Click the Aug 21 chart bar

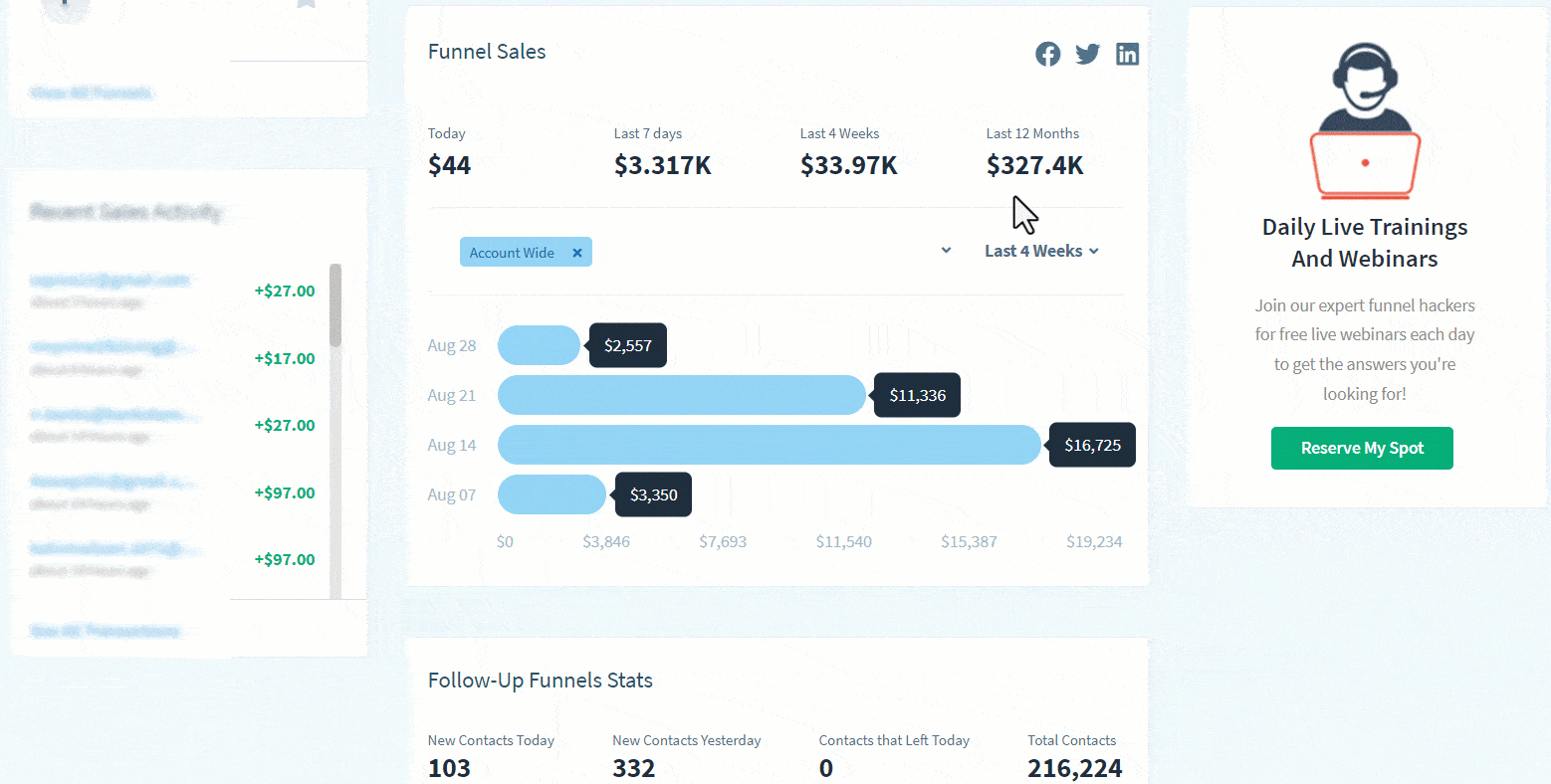pos(681,395)
